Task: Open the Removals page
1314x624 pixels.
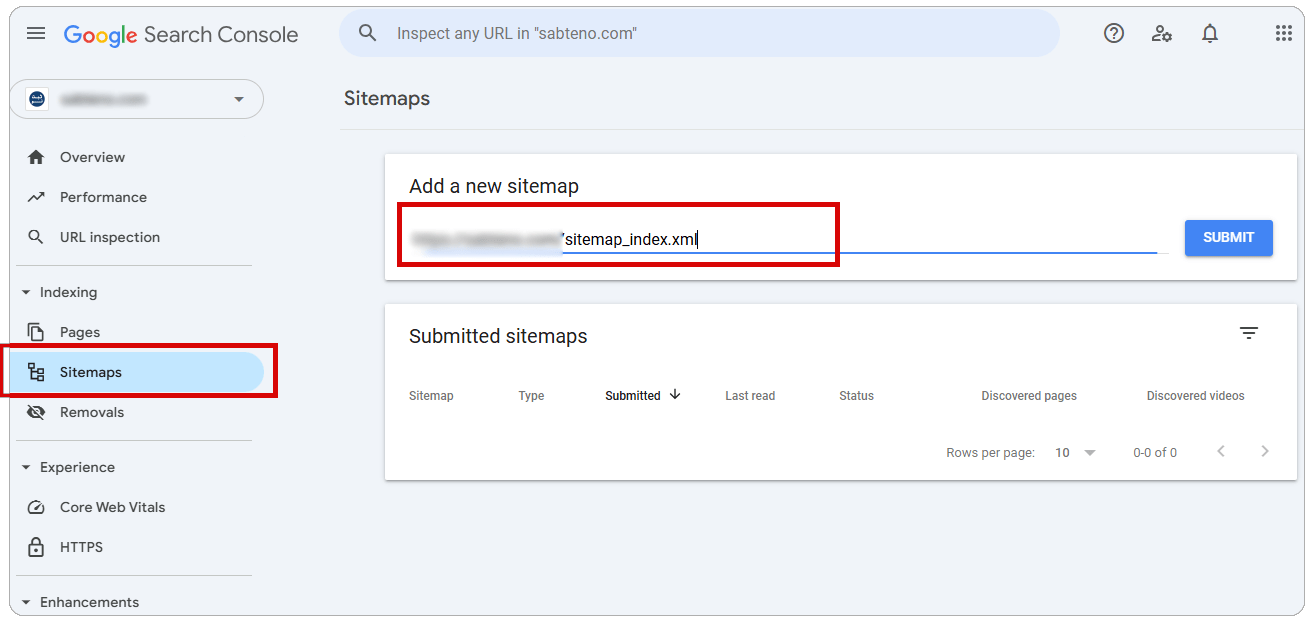Action: click(92, 413)
